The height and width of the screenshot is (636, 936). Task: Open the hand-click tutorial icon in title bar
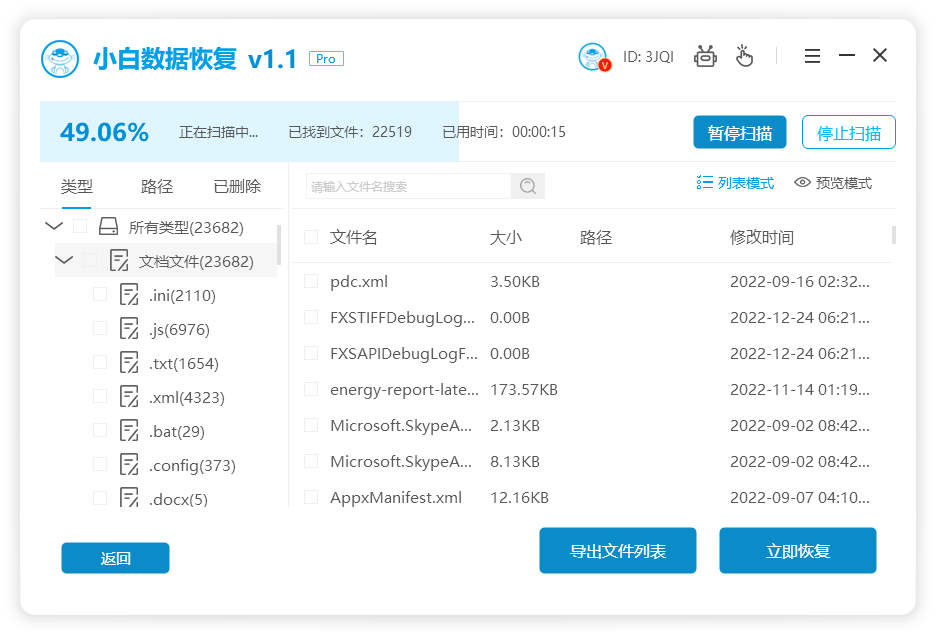click(x=744, y=57)
